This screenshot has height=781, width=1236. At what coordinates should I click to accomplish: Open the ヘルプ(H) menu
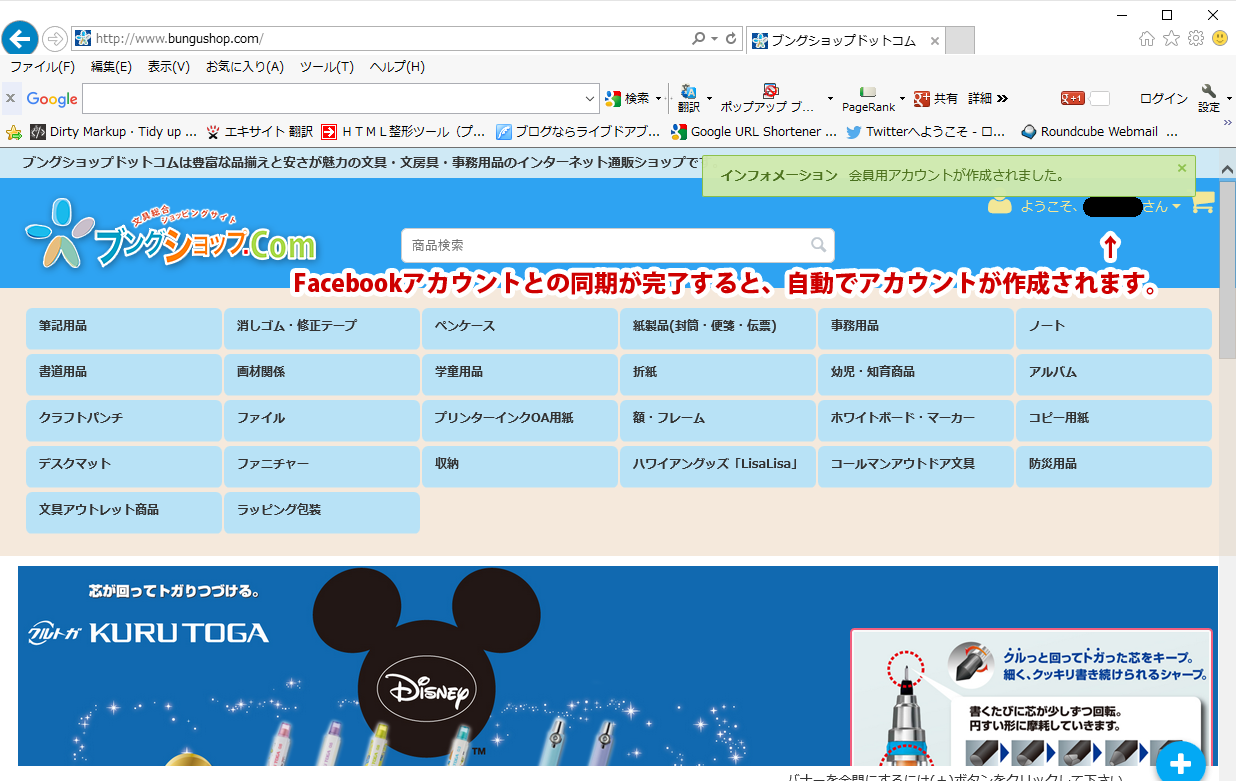click(x=397, y=67)
